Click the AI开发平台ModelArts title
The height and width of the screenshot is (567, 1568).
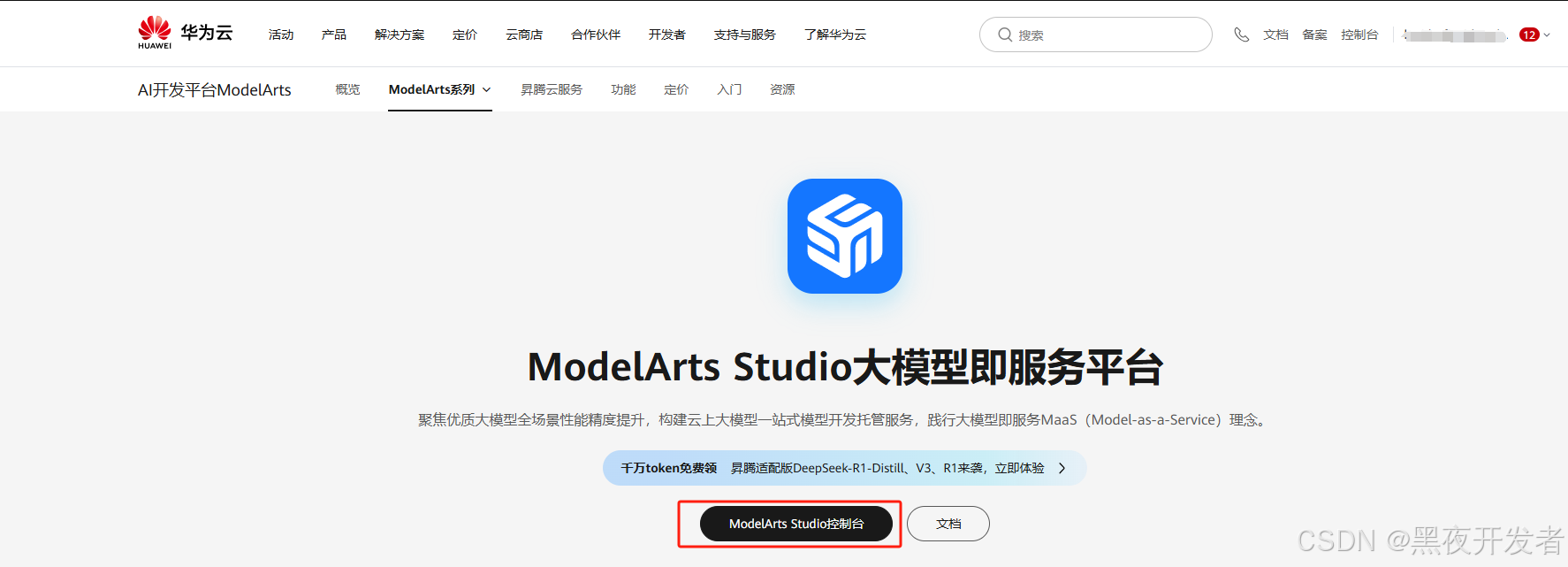[215, 89]
